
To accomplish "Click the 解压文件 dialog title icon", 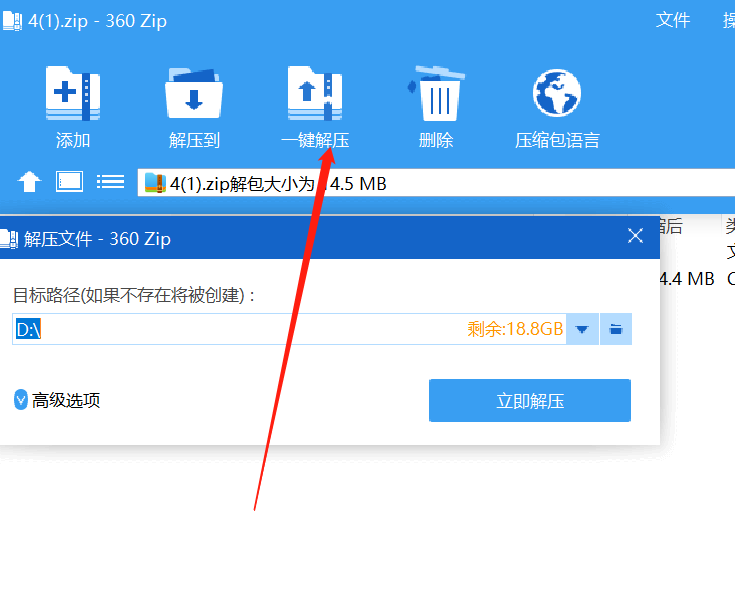I will (8, 239).
